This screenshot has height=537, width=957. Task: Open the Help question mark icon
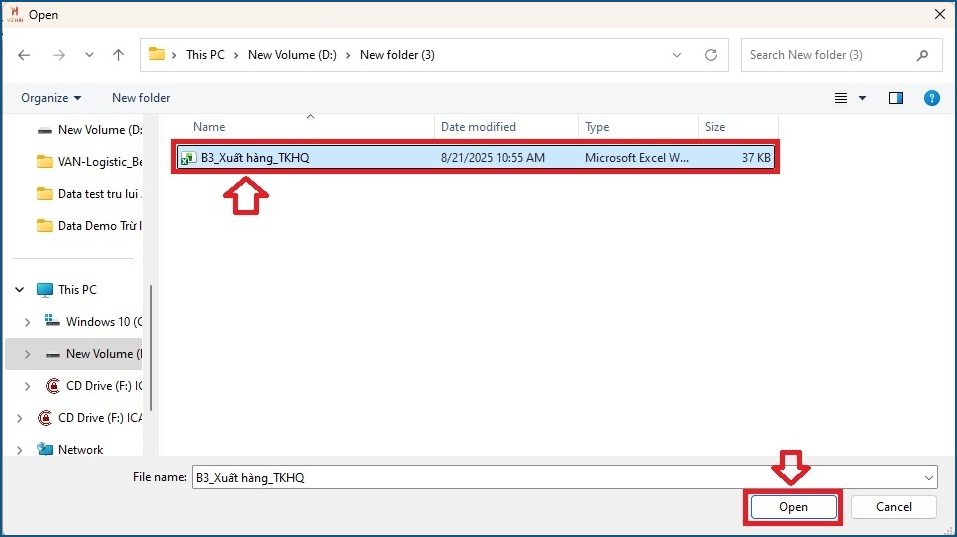(931, 98)
